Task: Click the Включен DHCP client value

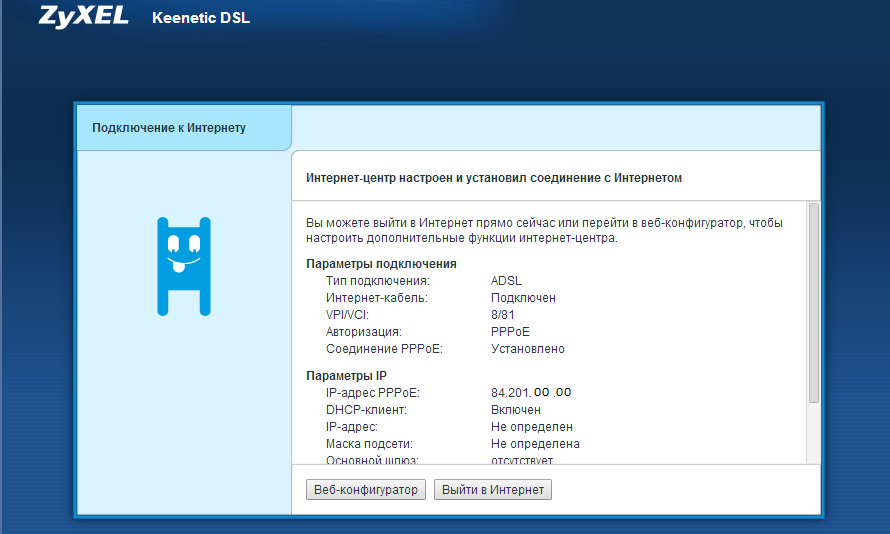Action: (515, 410)
